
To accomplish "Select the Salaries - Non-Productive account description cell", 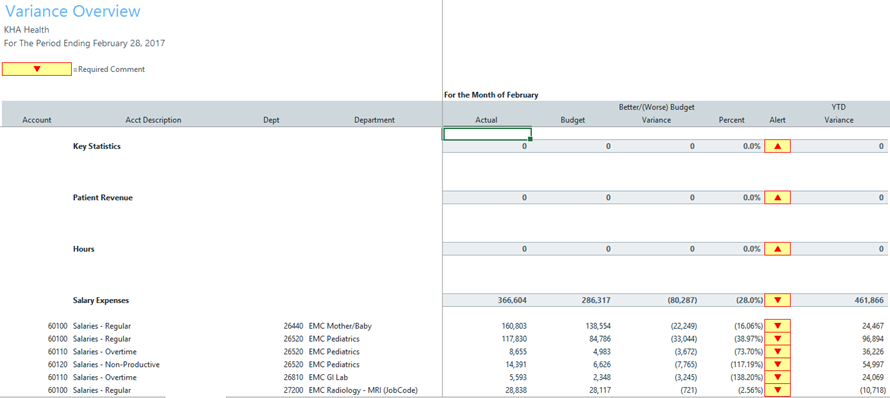I will click(x=116, y=365).
